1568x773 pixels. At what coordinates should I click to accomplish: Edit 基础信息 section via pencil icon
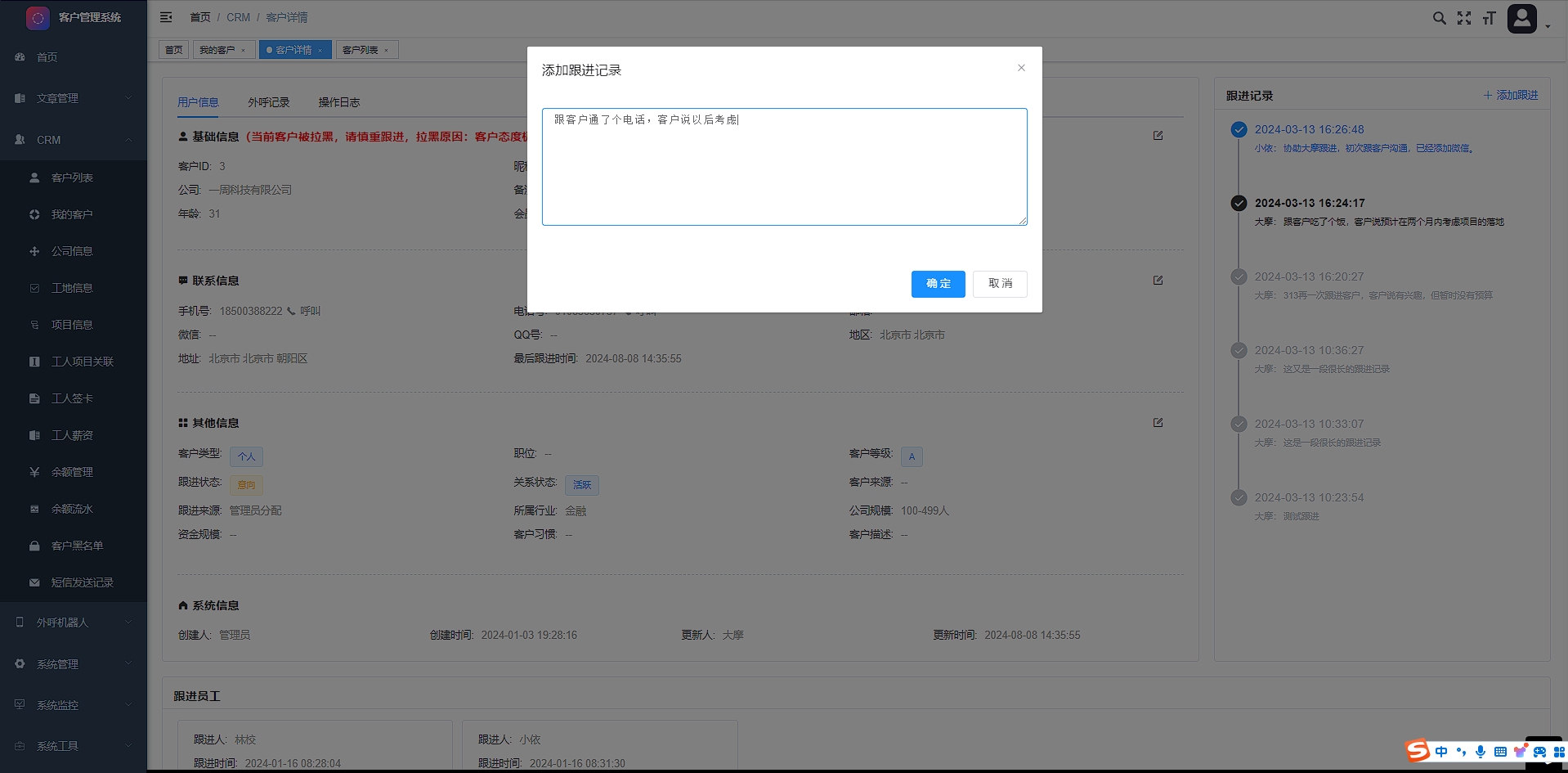[x=1158, y=136]
